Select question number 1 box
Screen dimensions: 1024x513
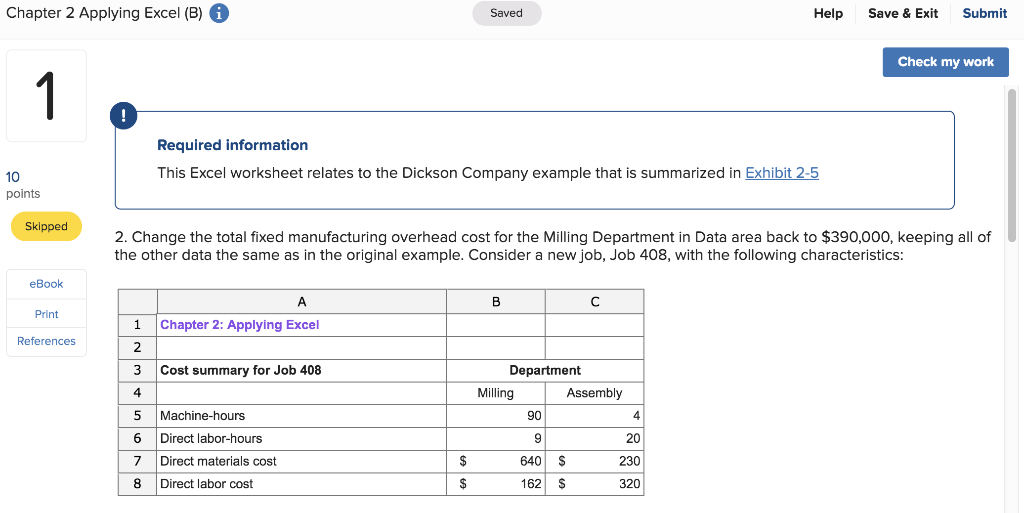(46, 95)
